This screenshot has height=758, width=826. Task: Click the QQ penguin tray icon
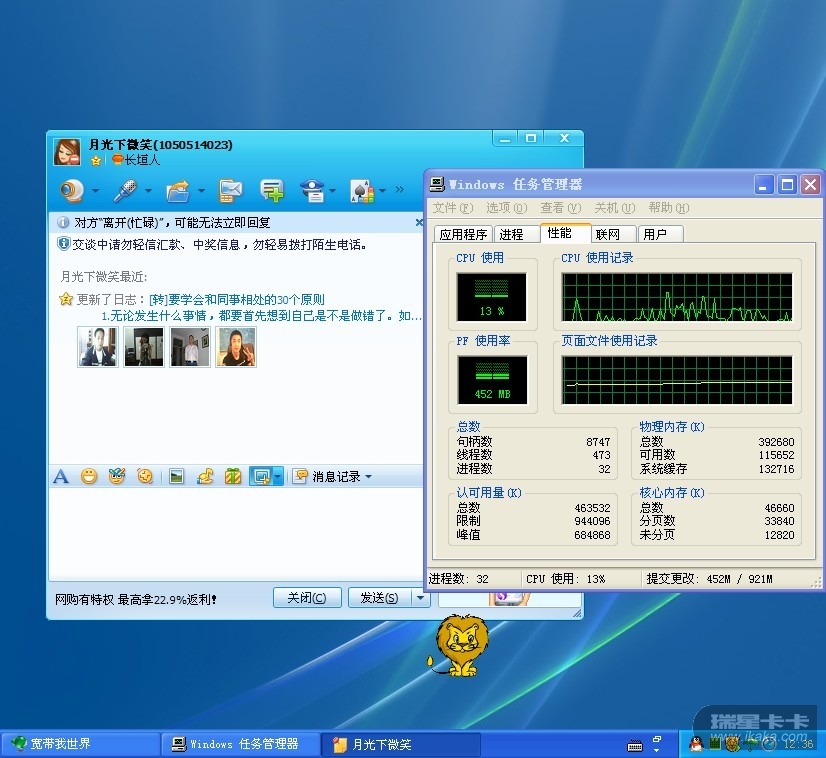pyautogui.click(x=696, y=744)
